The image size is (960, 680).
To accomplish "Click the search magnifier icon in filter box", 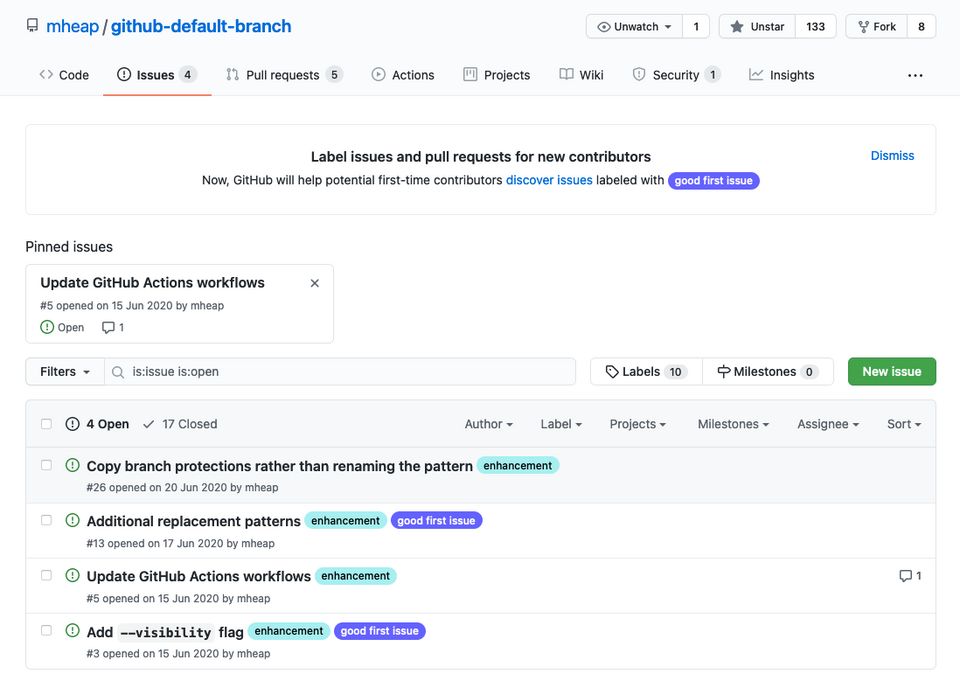I will click(x=118, y=372).
